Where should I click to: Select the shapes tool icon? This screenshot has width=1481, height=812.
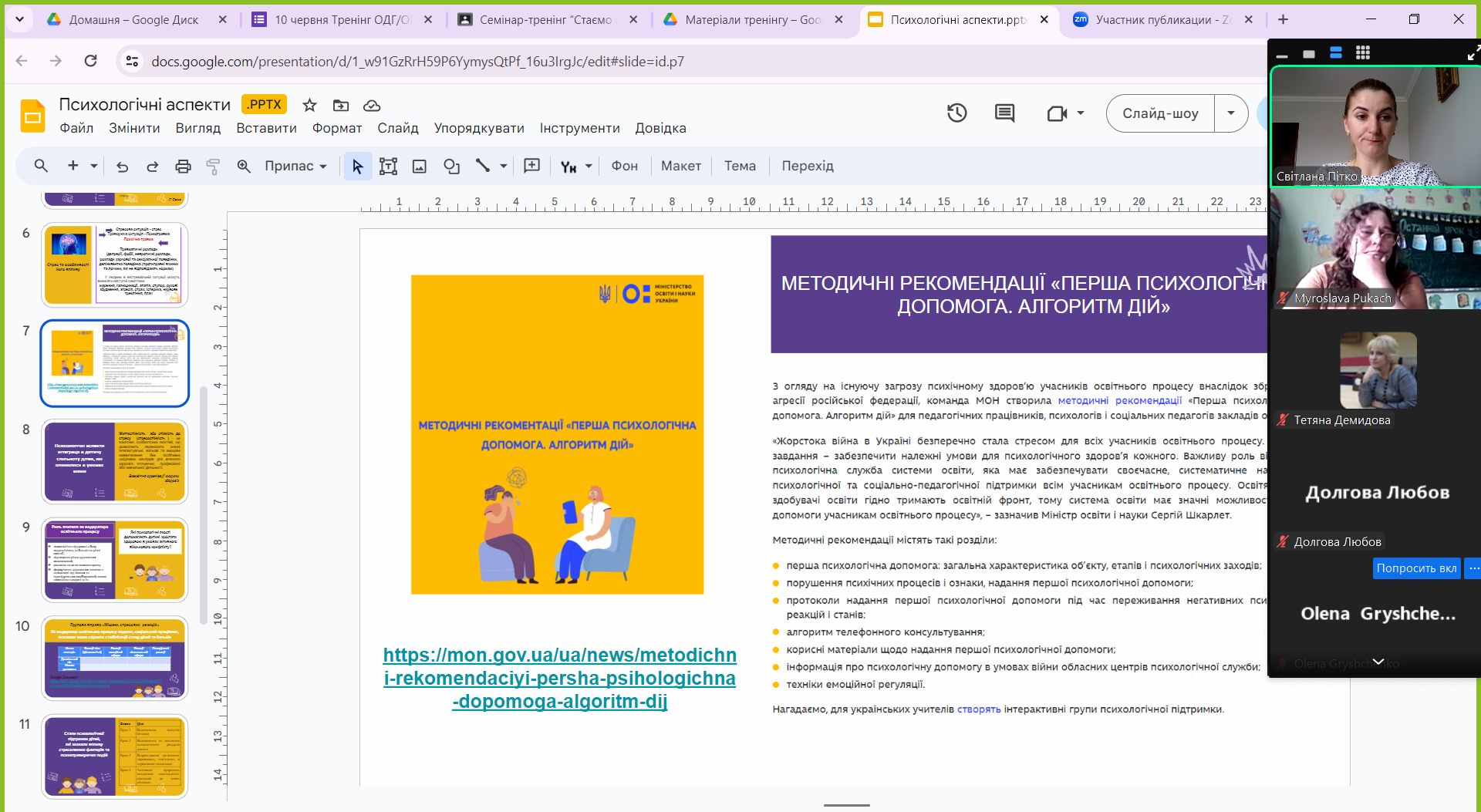[x=451, y=166]
